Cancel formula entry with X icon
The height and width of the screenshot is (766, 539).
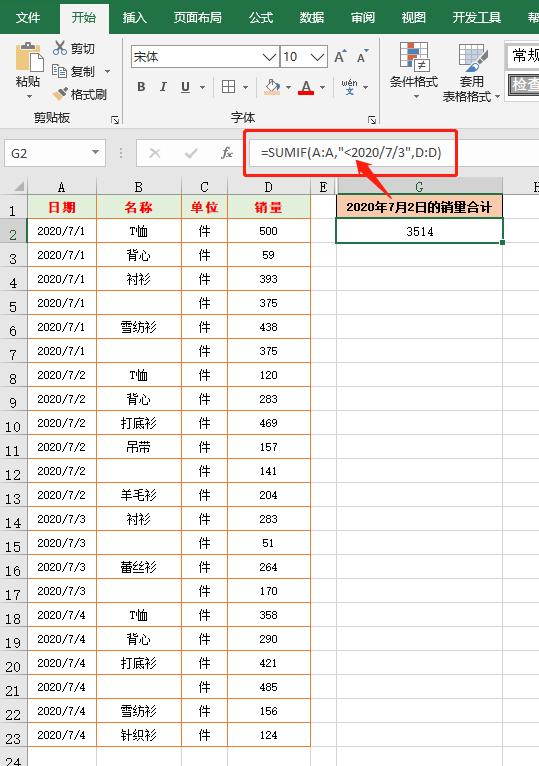[155, 153]
